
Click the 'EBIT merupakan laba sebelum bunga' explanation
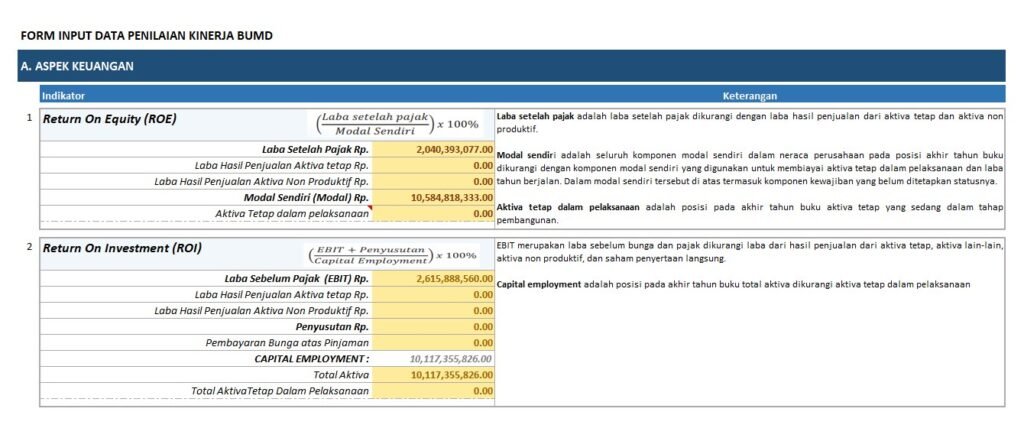750,252
